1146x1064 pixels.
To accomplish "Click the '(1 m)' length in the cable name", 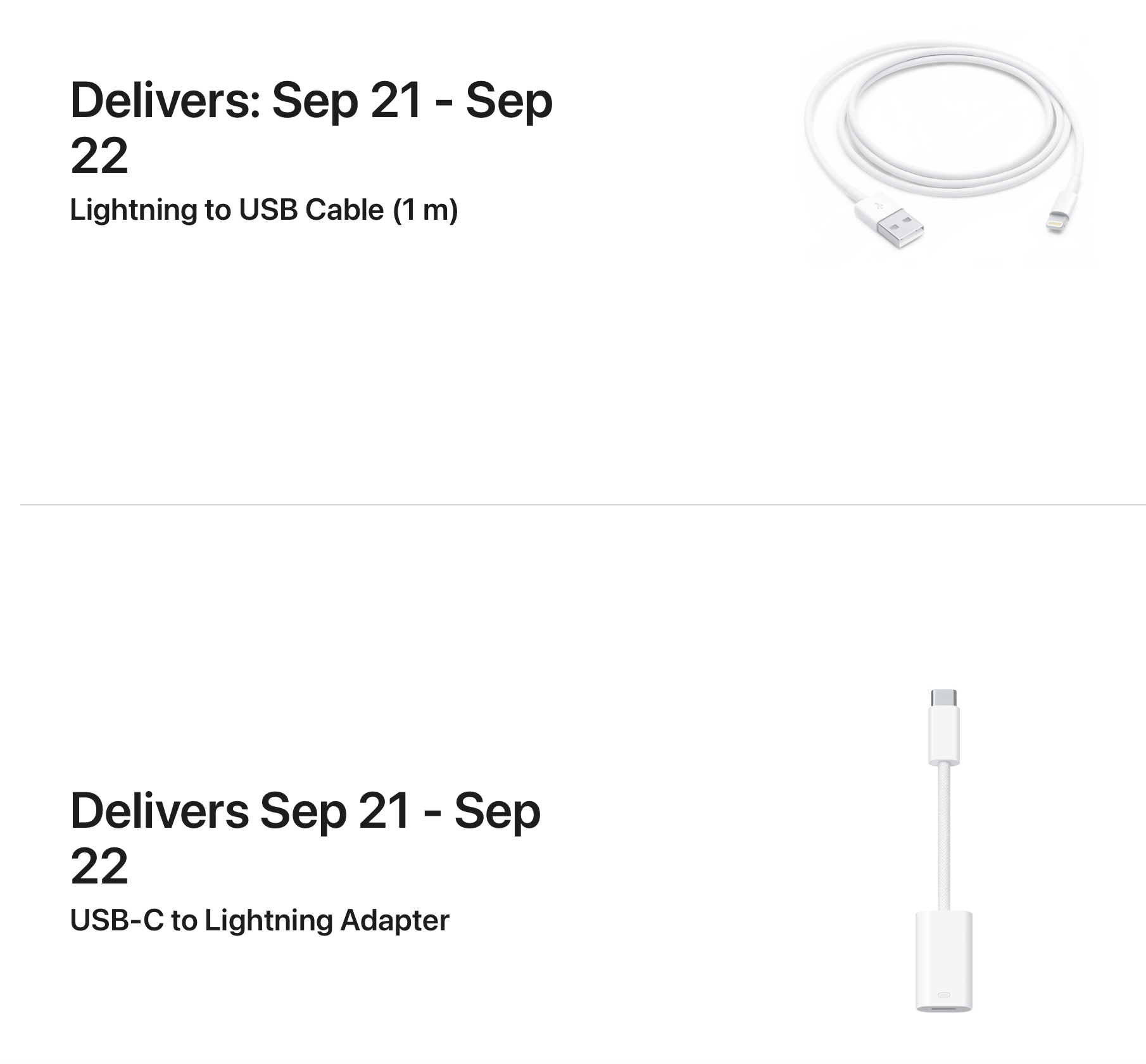I will click(x=425, y=210).
